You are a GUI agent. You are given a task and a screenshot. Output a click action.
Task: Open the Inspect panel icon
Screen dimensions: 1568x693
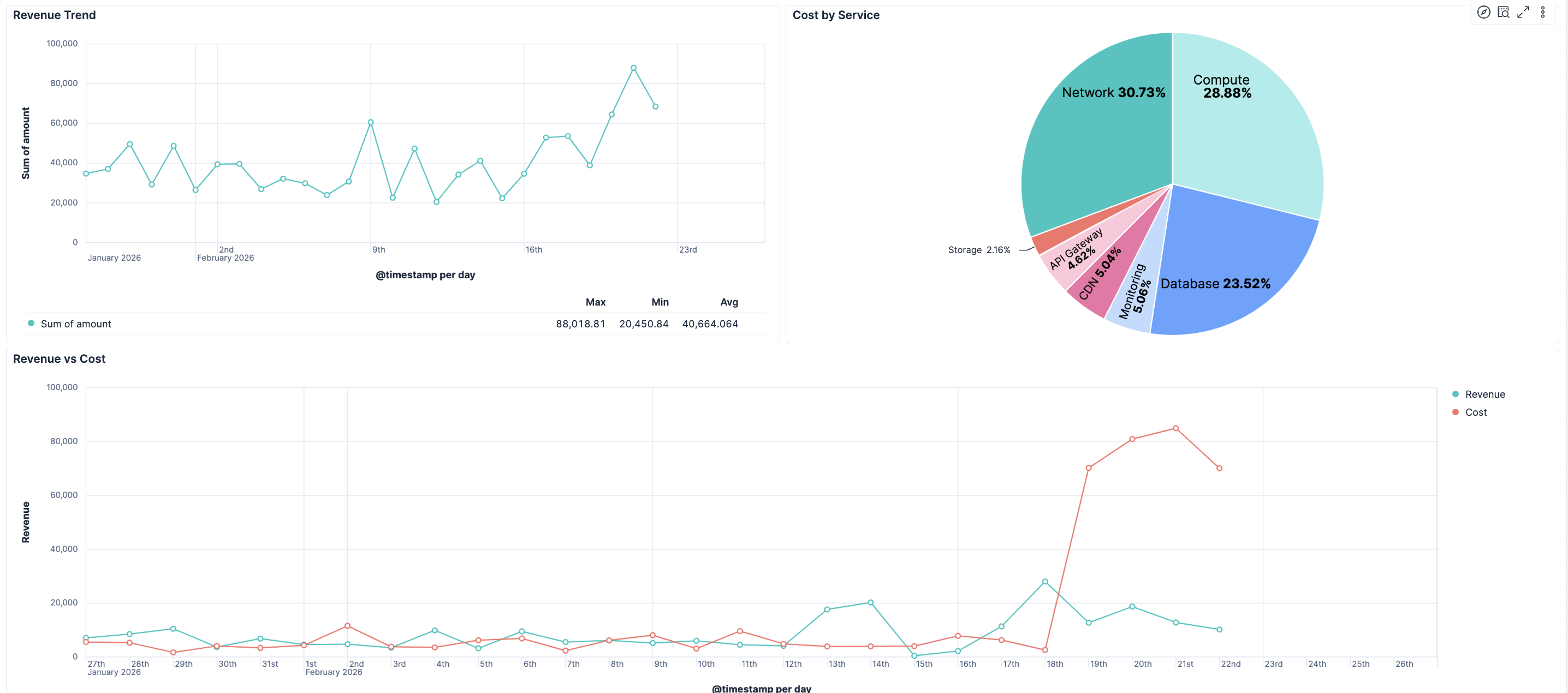point(1503,12)
